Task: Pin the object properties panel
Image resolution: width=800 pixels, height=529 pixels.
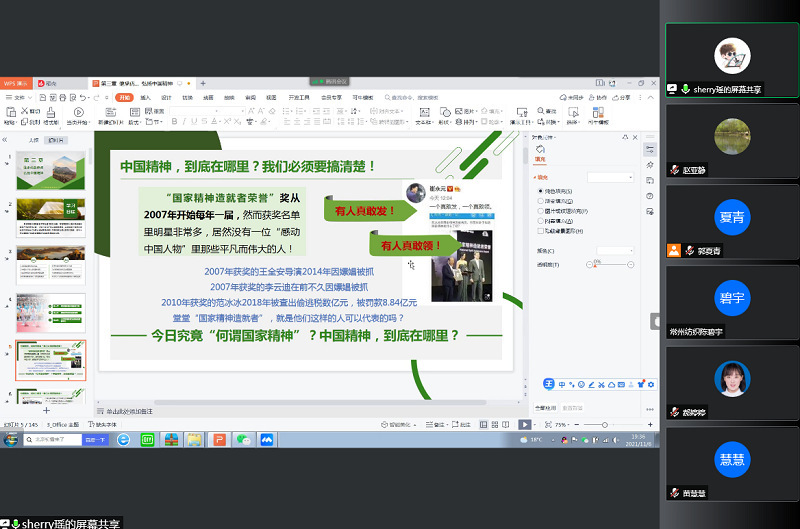Action: 625,136
